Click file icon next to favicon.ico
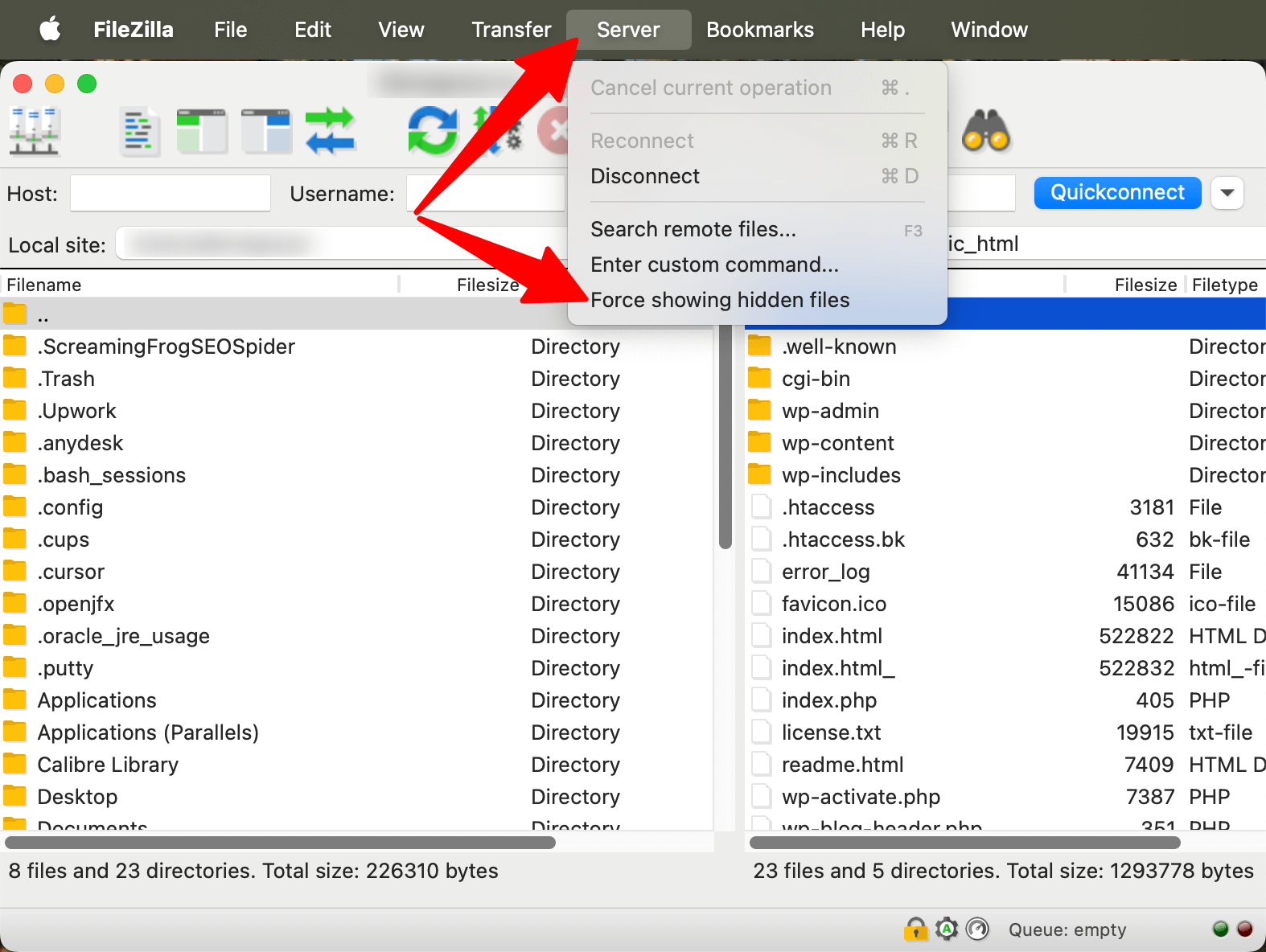 click(x=761, y=603)
